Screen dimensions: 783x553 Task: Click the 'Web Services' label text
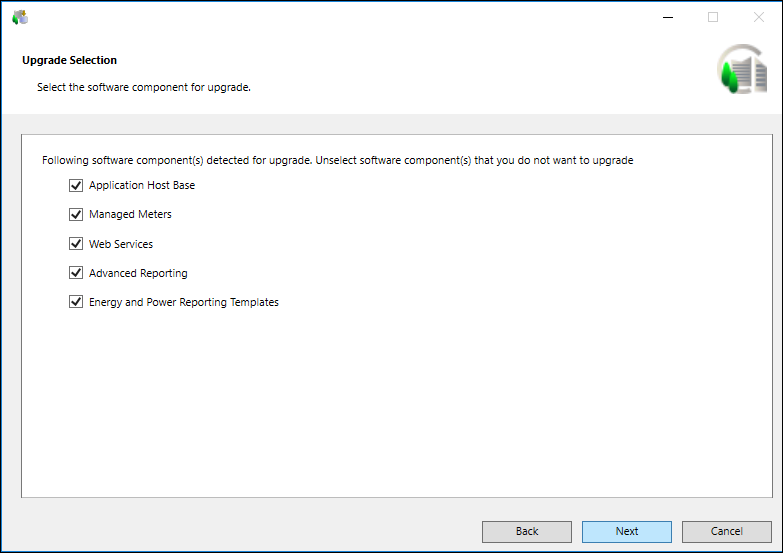click(121, 244)
